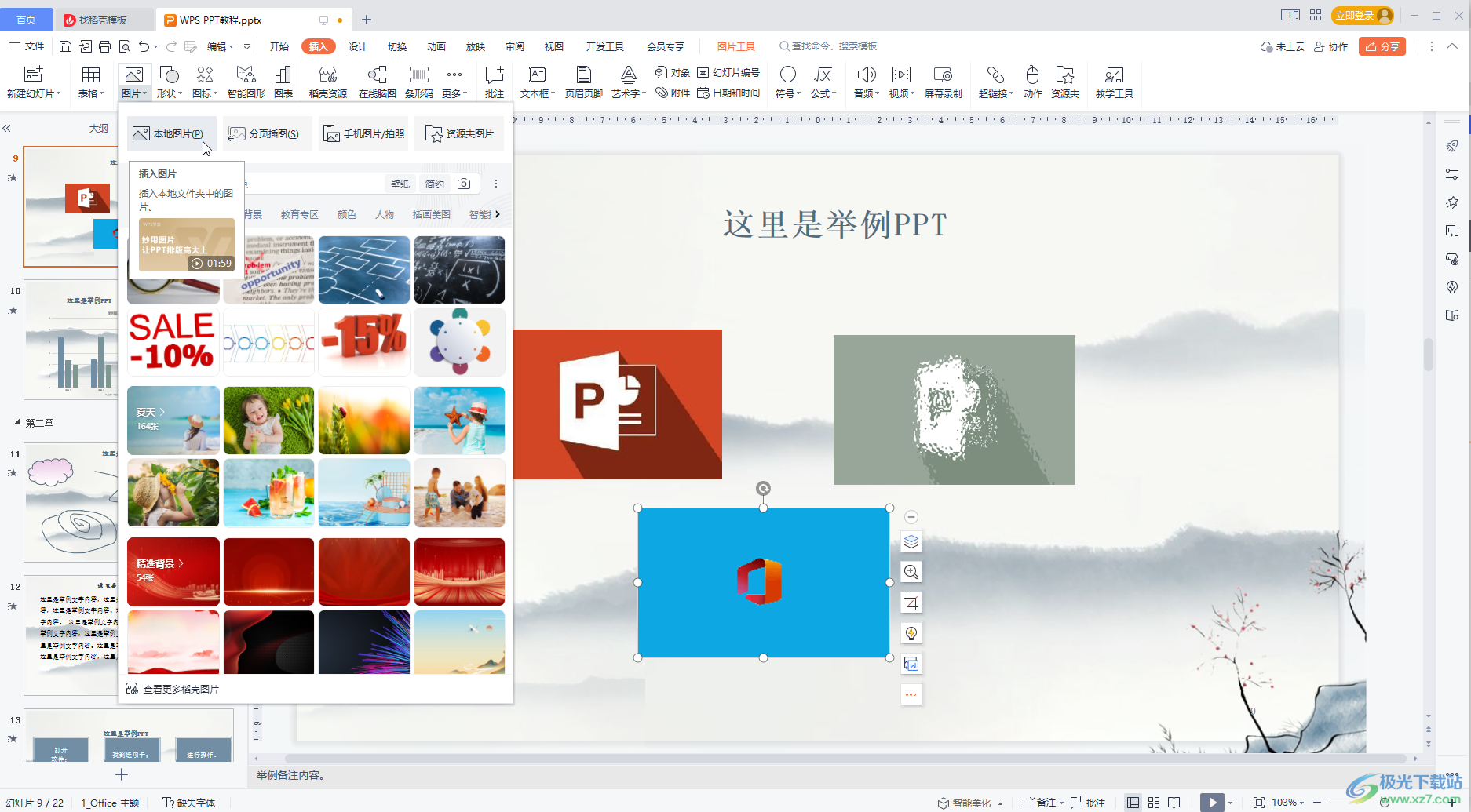Insert Slide Number (幻灯片编号)
Screen dimensions: 1471x812
coord(728,72)
